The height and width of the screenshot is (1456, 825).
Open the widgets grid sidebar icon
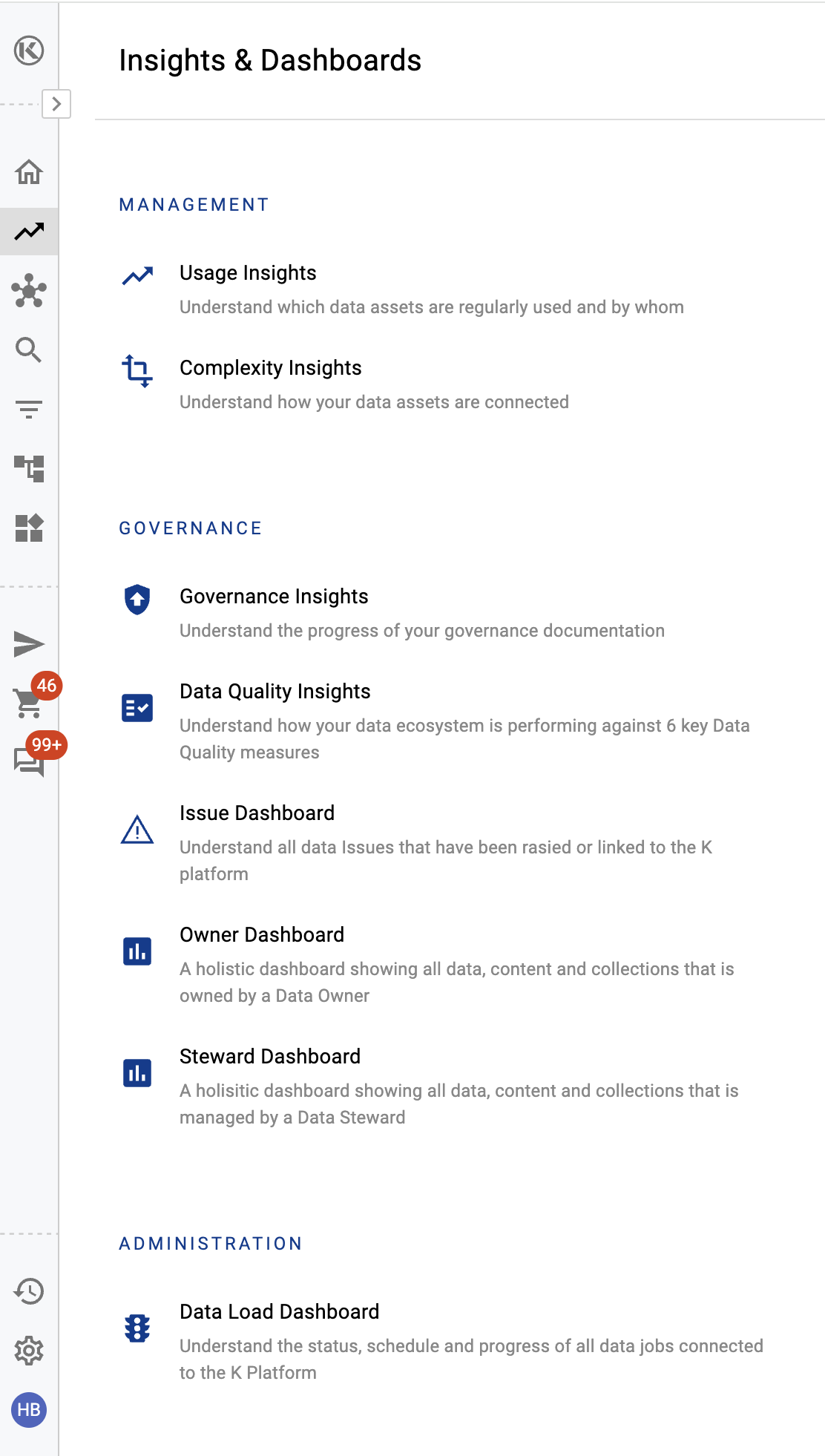[x=29, y=528]
